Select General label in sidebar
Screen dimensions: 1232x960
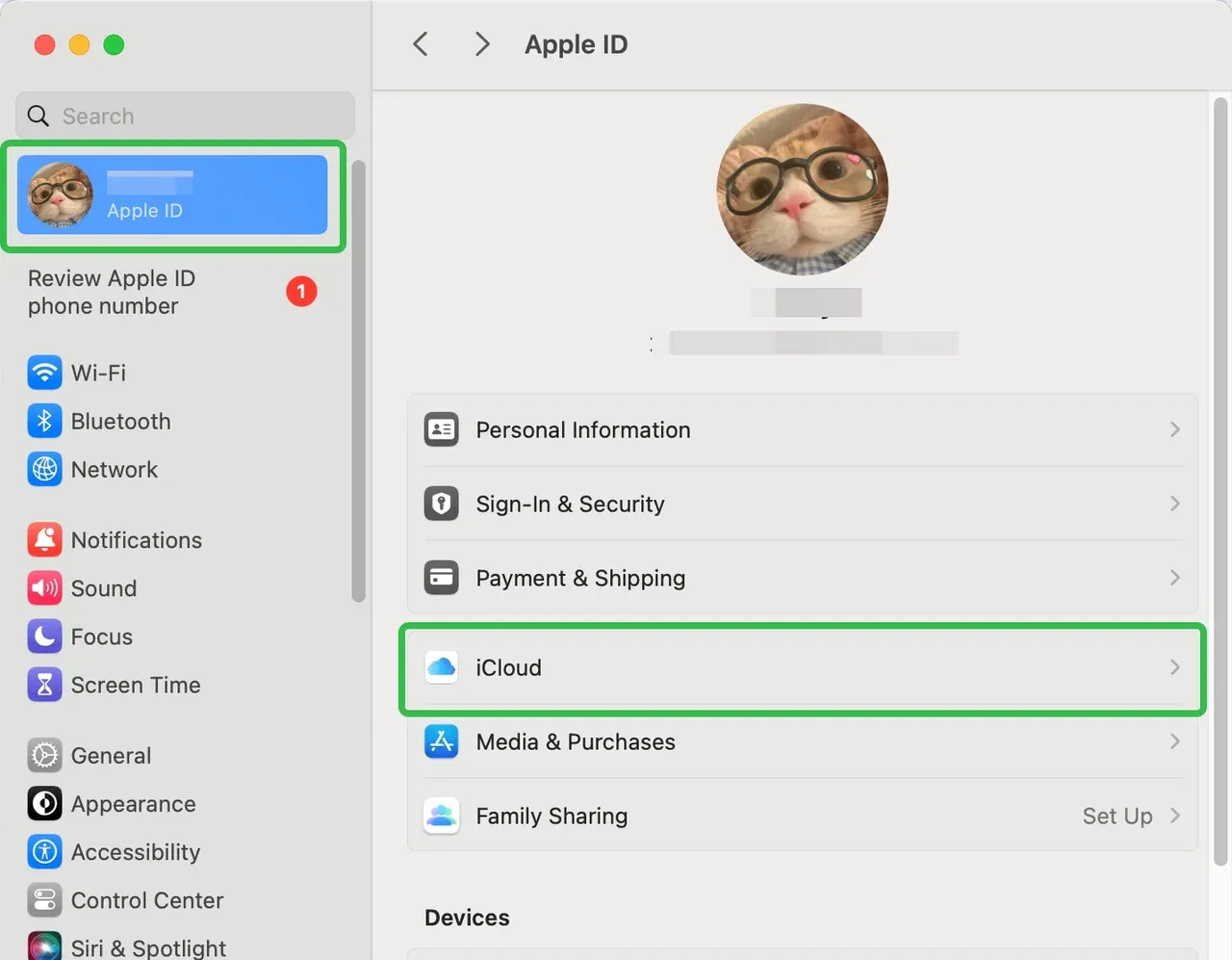[x=111, y=756]
